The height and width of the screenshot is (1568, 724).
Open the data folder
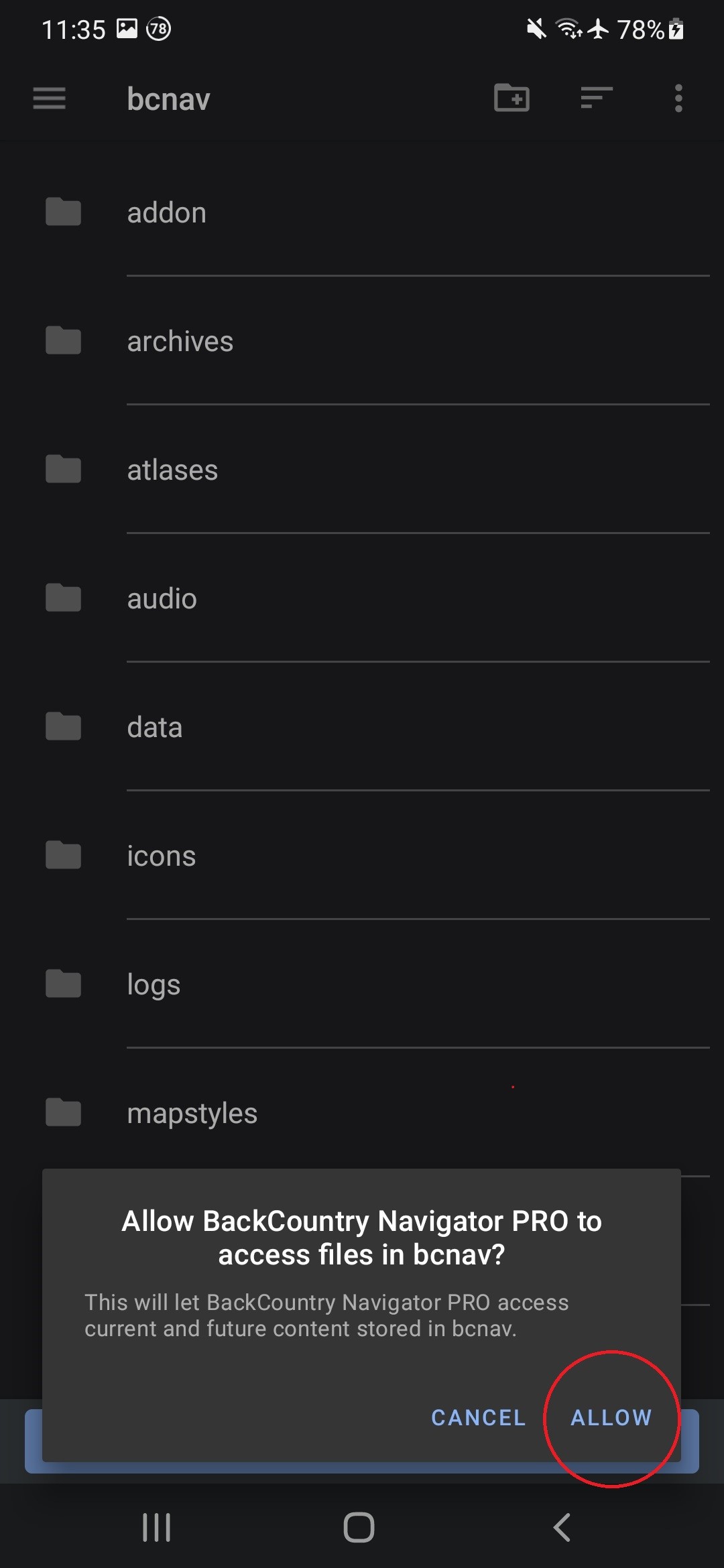pyautogui.click(x=155, y=728)
